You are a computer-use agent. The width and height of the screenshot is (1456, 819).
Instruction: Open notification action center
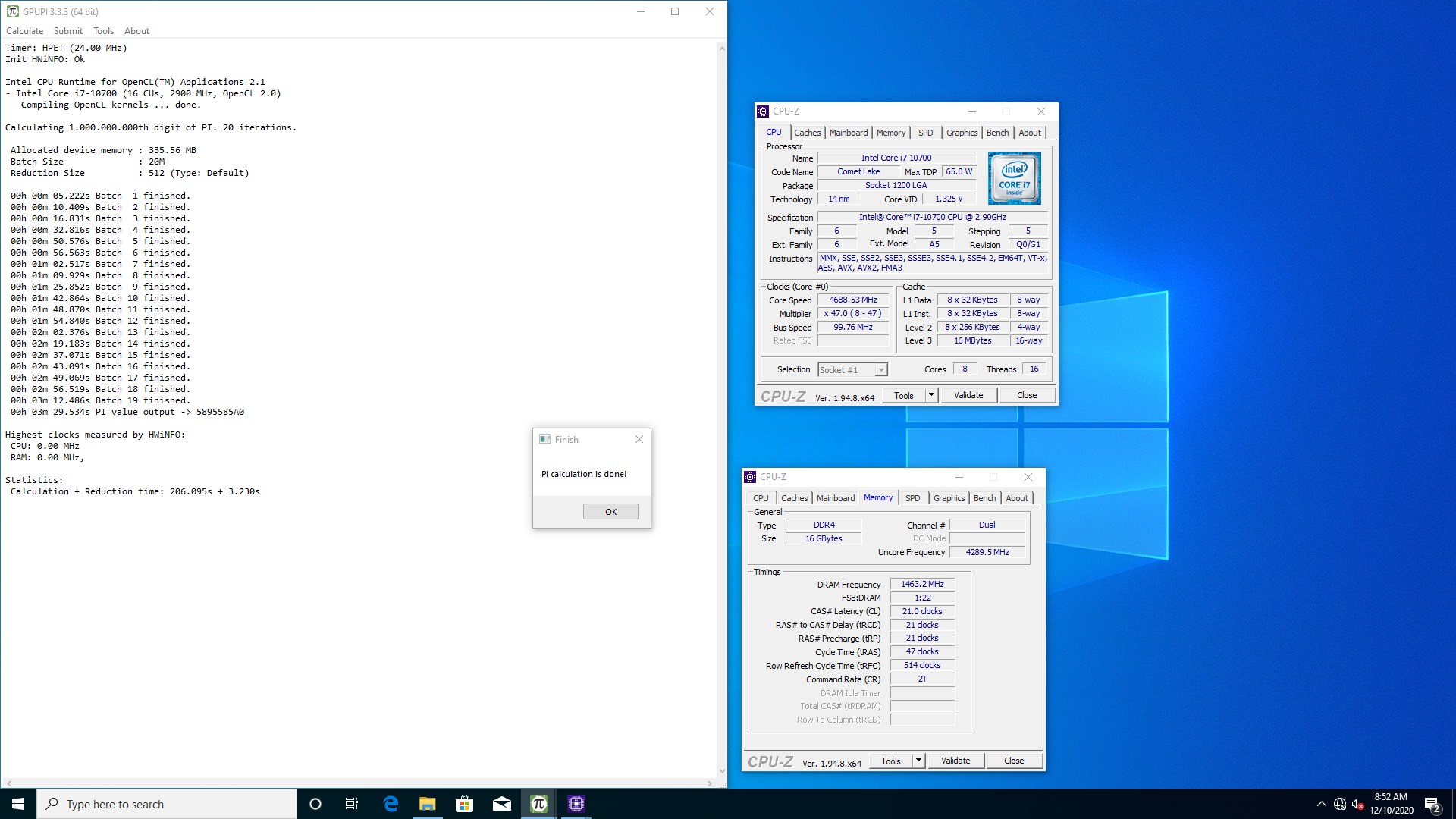[1432, 804]
